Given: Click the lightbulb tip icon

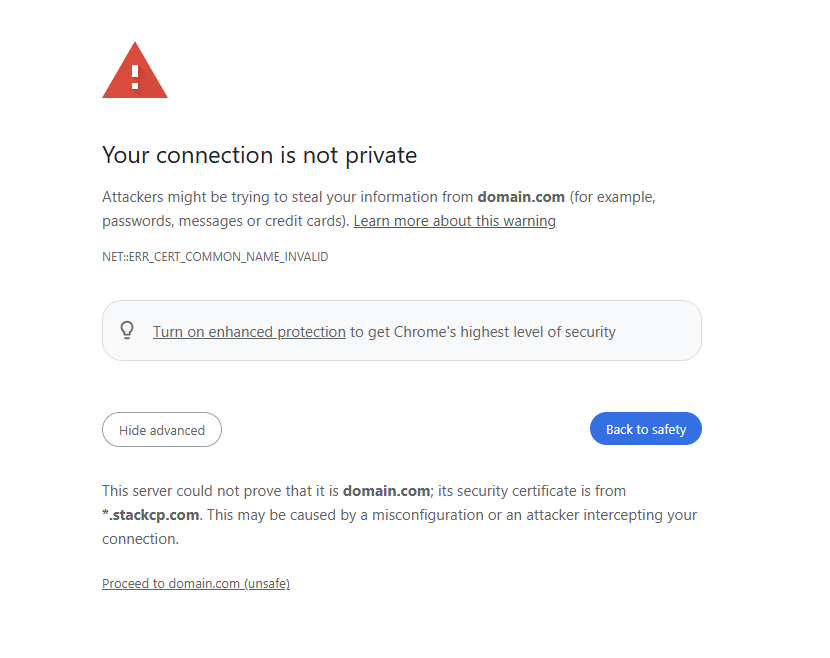Looking at the screenshot, I should tap(127, 330).
